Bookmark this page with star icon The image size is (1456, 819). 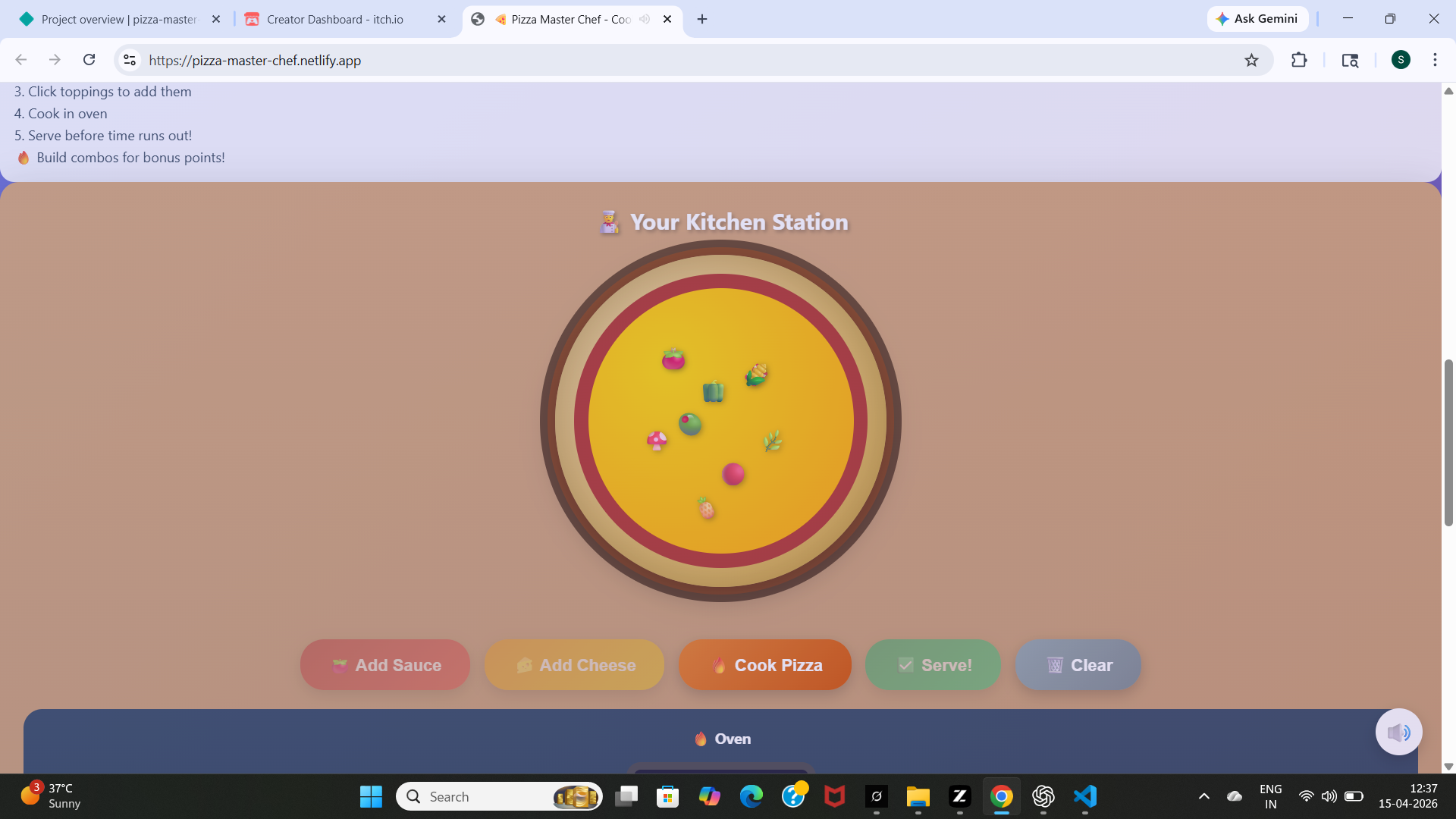click(1251, 60)
